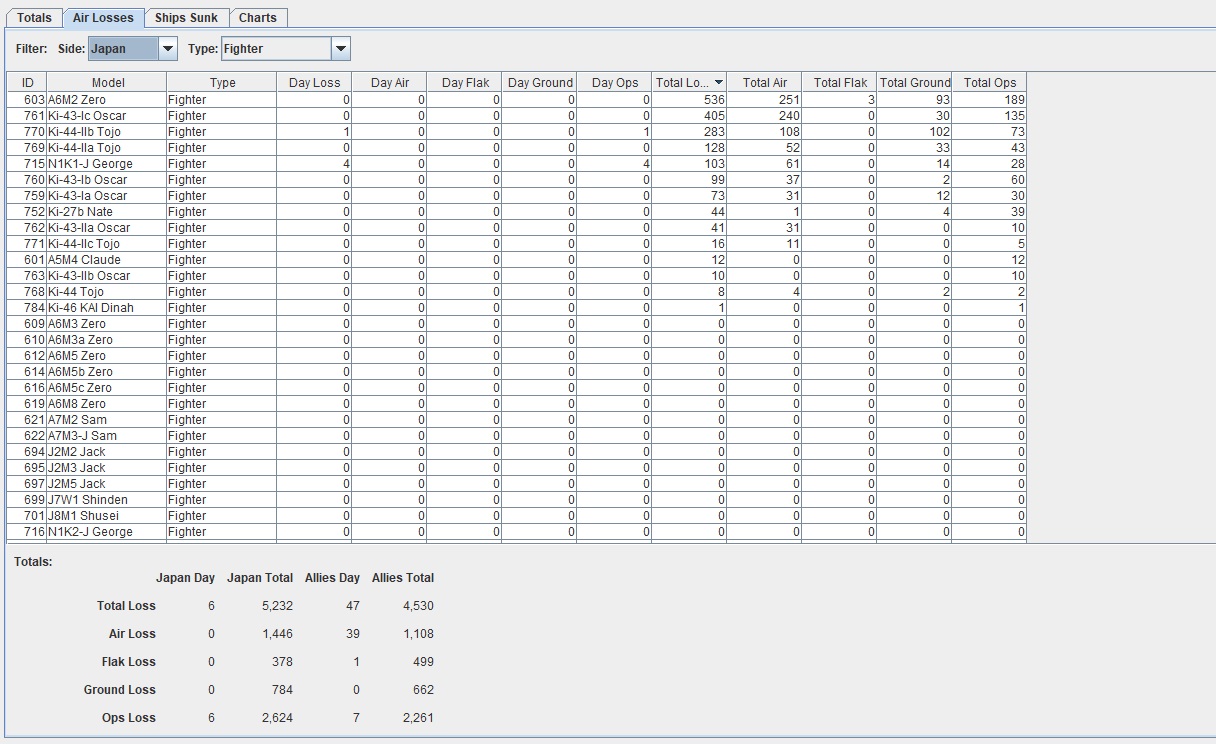Select the Ki-43-Ic Oscar row

pyautogui.click(x=517, y=116)
